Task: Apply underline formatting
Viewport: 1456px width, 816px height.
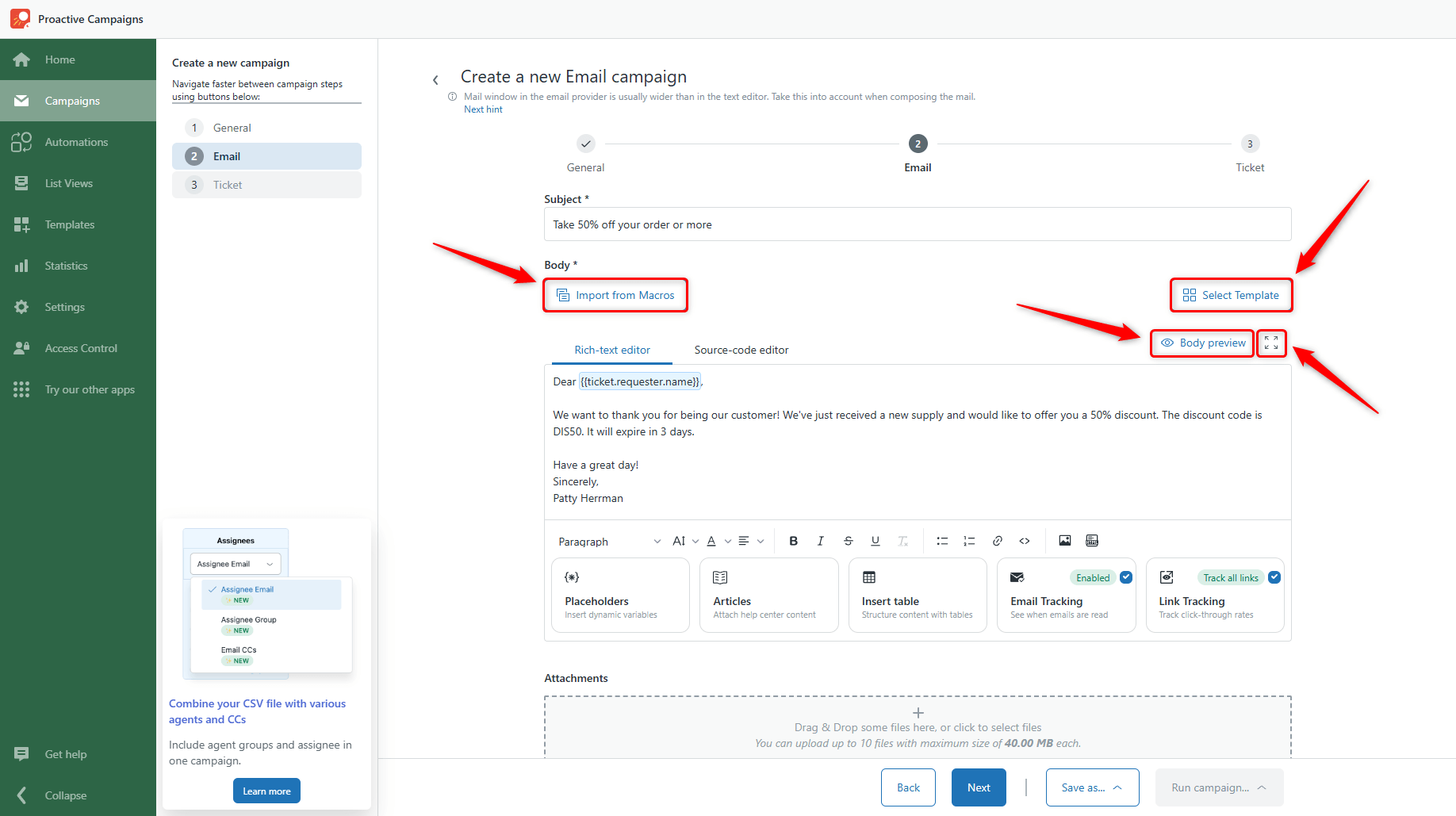Action: (875, 541)
